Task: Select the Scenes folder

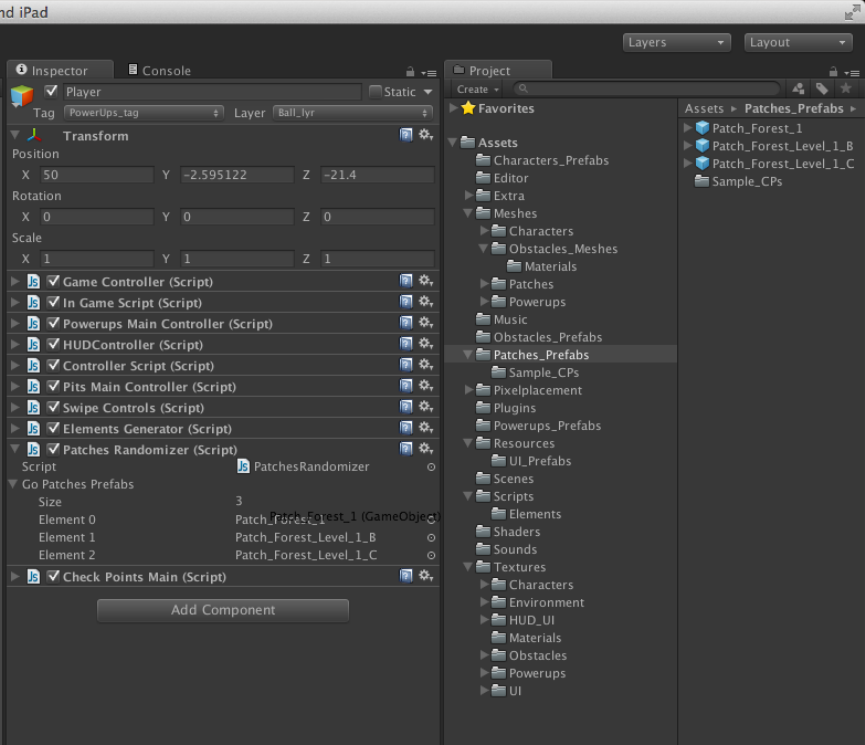Action: pyautogui.click(x=513, y=478)
